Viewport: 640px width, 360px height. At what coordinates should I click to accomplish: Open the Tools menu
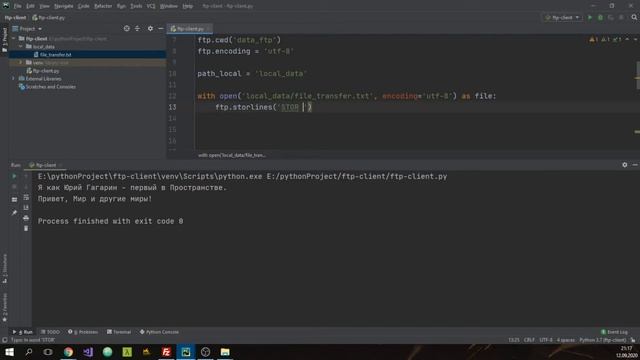[136, 6]
